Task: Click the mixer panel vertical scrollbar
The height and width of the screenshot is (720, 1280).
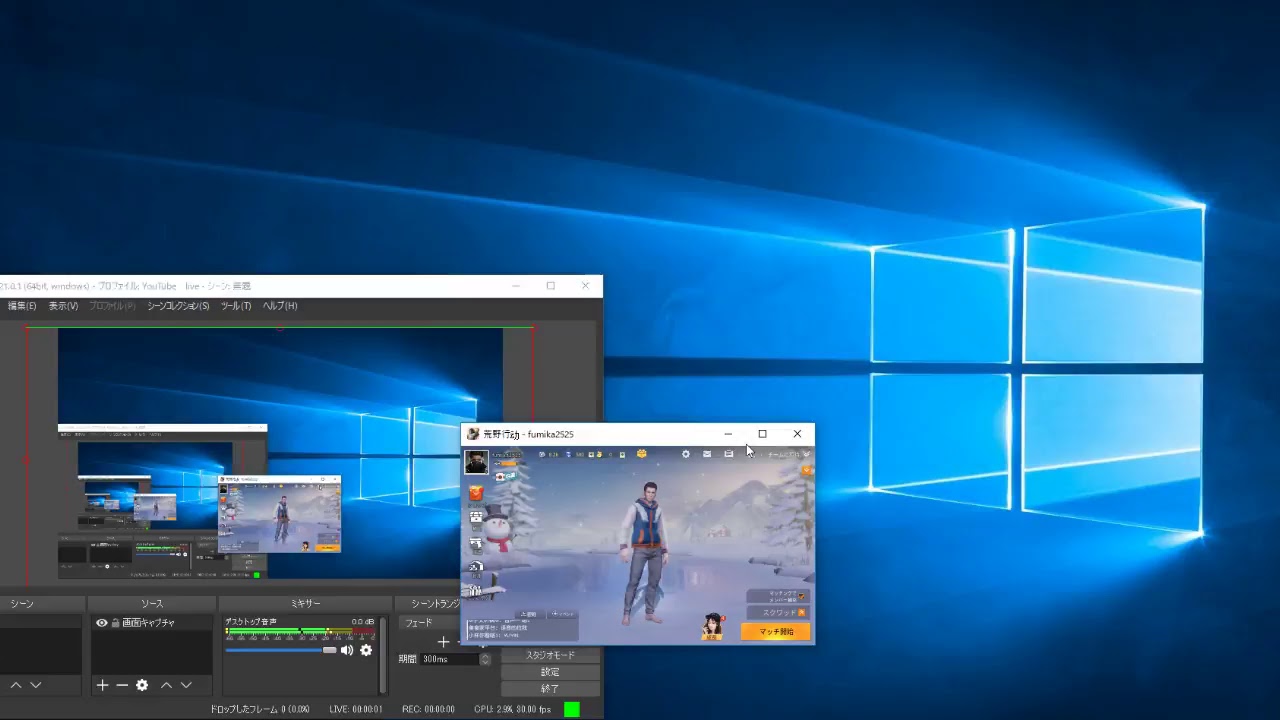Action: pos(382,654)
